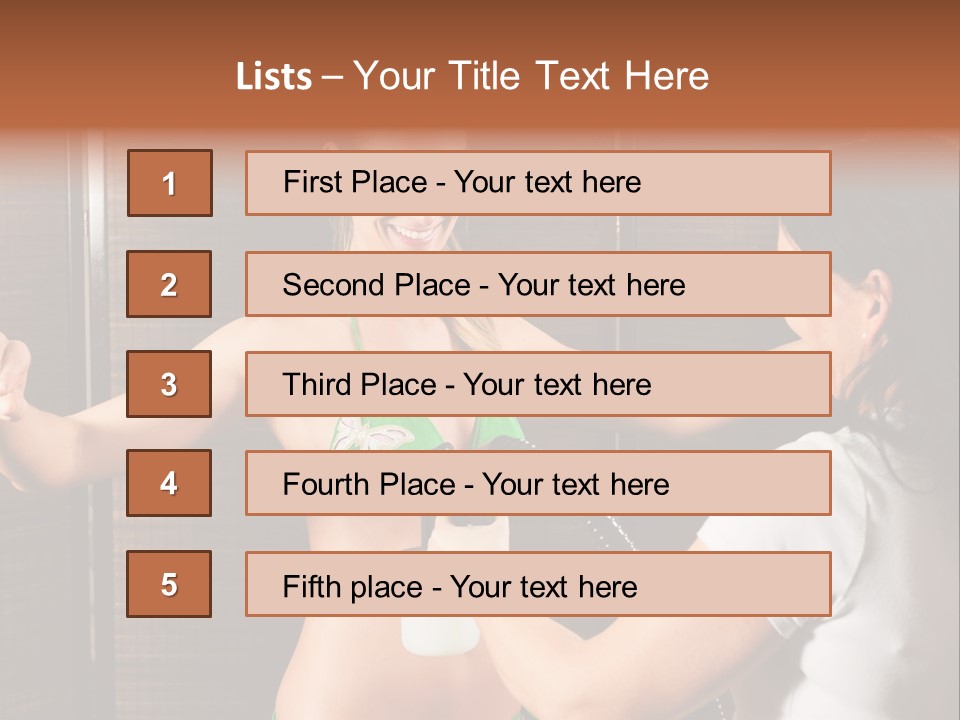
Task: Click the number 5 box
Action: click(169, 584)
